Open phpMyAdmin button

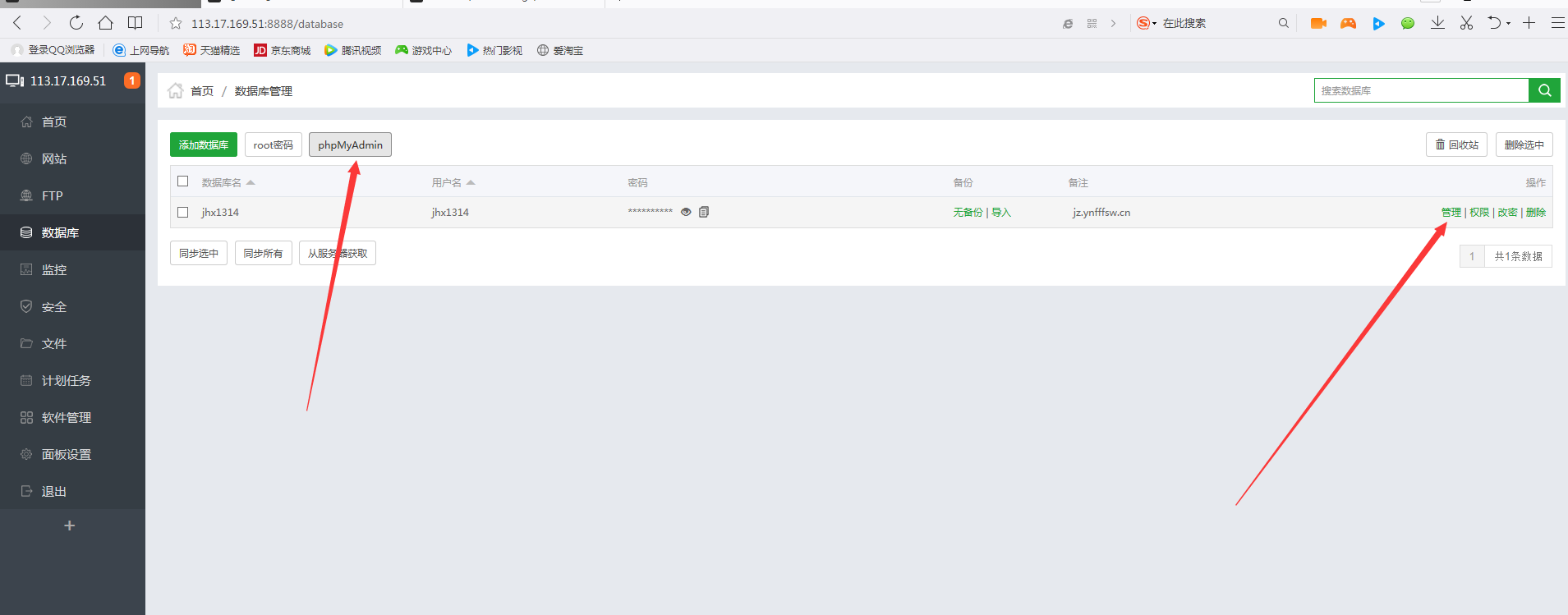pyautogui.click(x=351, y=145)
